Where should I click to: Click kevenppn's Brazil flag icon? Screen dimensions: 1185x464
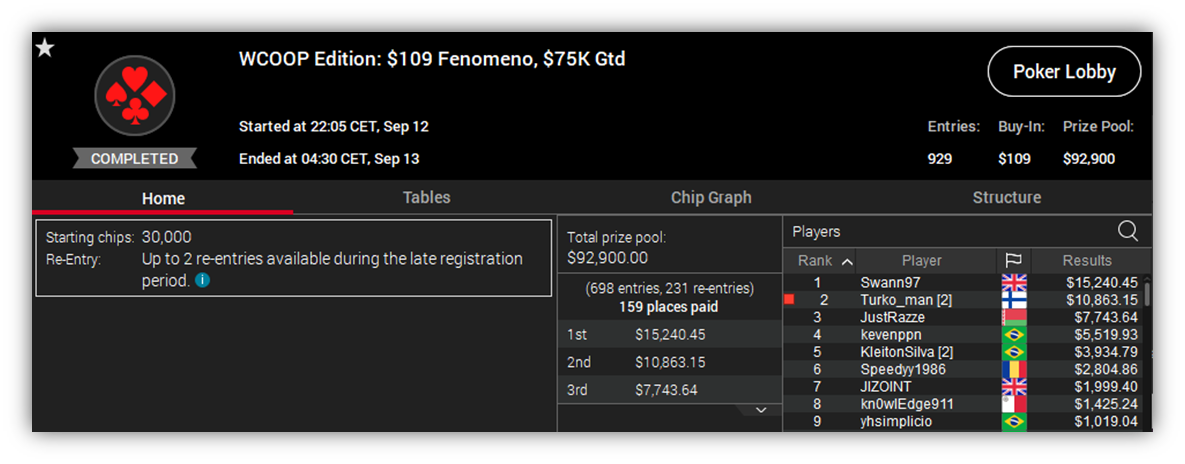(x=1013, y=335)
